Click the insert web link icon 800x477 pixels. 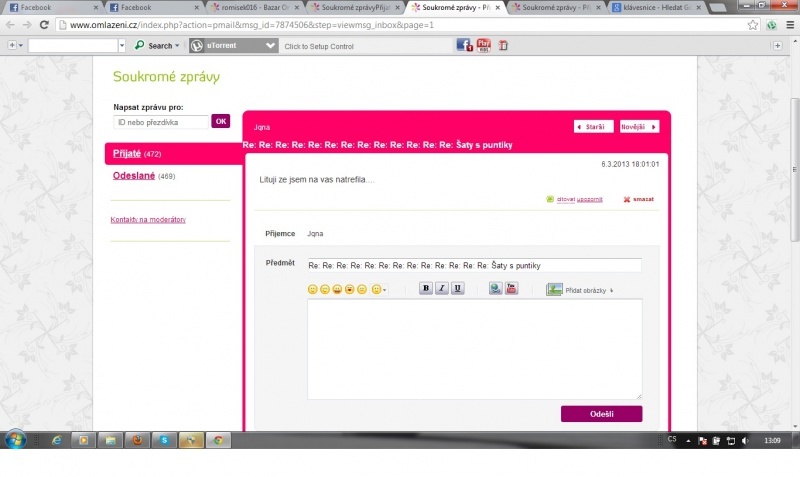click(x=495, y=288)
